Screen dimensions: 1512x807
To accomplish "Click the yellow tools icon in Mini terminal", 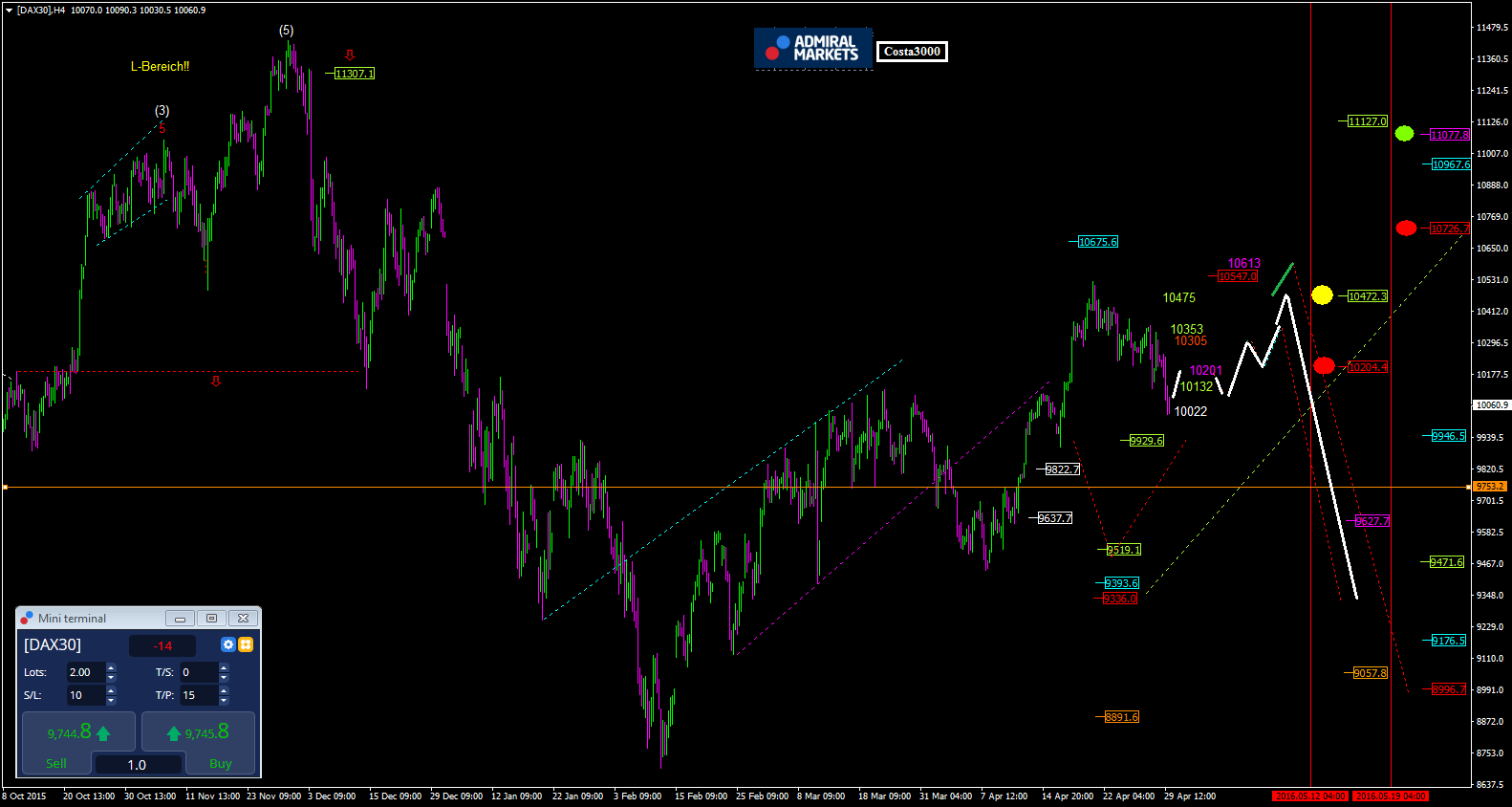I will (x=246, y=644).
